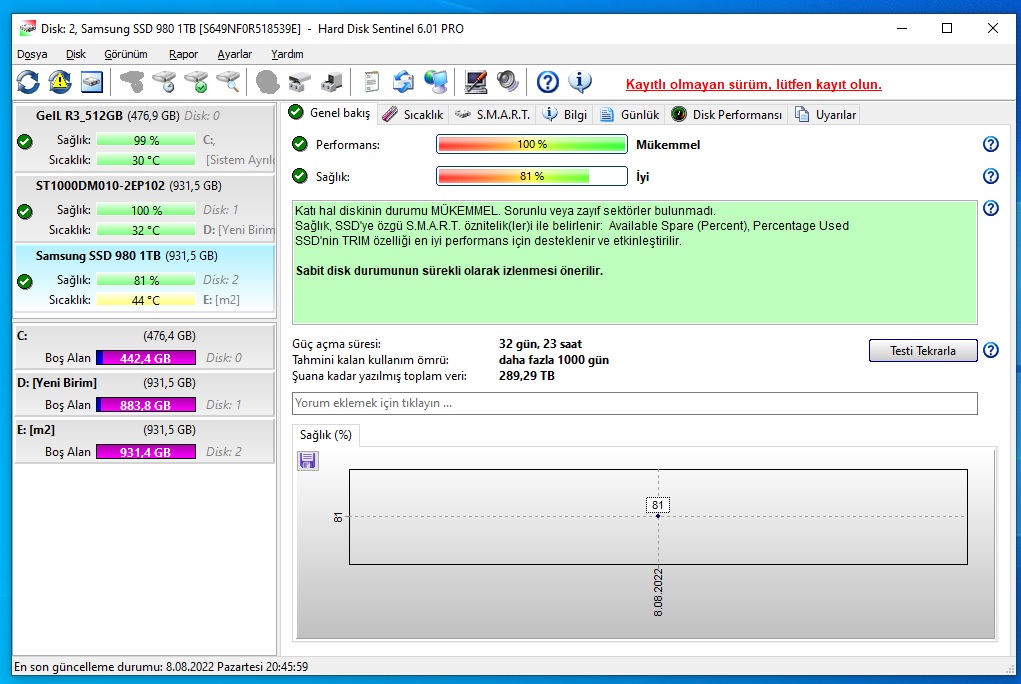Click the 81 % Sağlık bar on Genel bakış
Viewport: 1021px width, 684px height.
[531, 176]
